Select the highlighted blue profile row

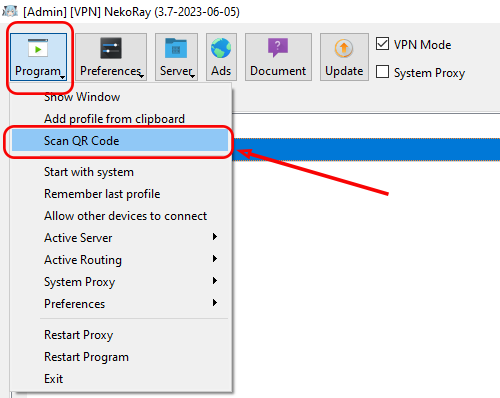(366, 149)
